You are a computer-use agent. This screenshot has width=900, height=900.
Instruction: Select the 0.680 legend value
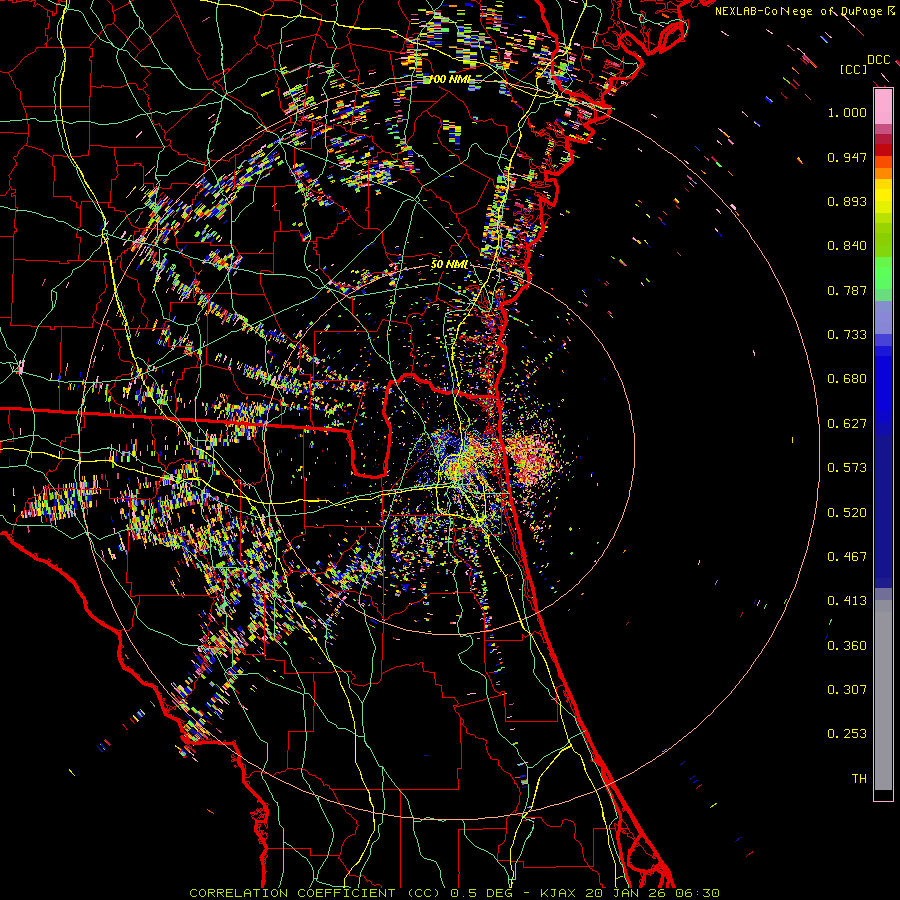click(847, 379)
